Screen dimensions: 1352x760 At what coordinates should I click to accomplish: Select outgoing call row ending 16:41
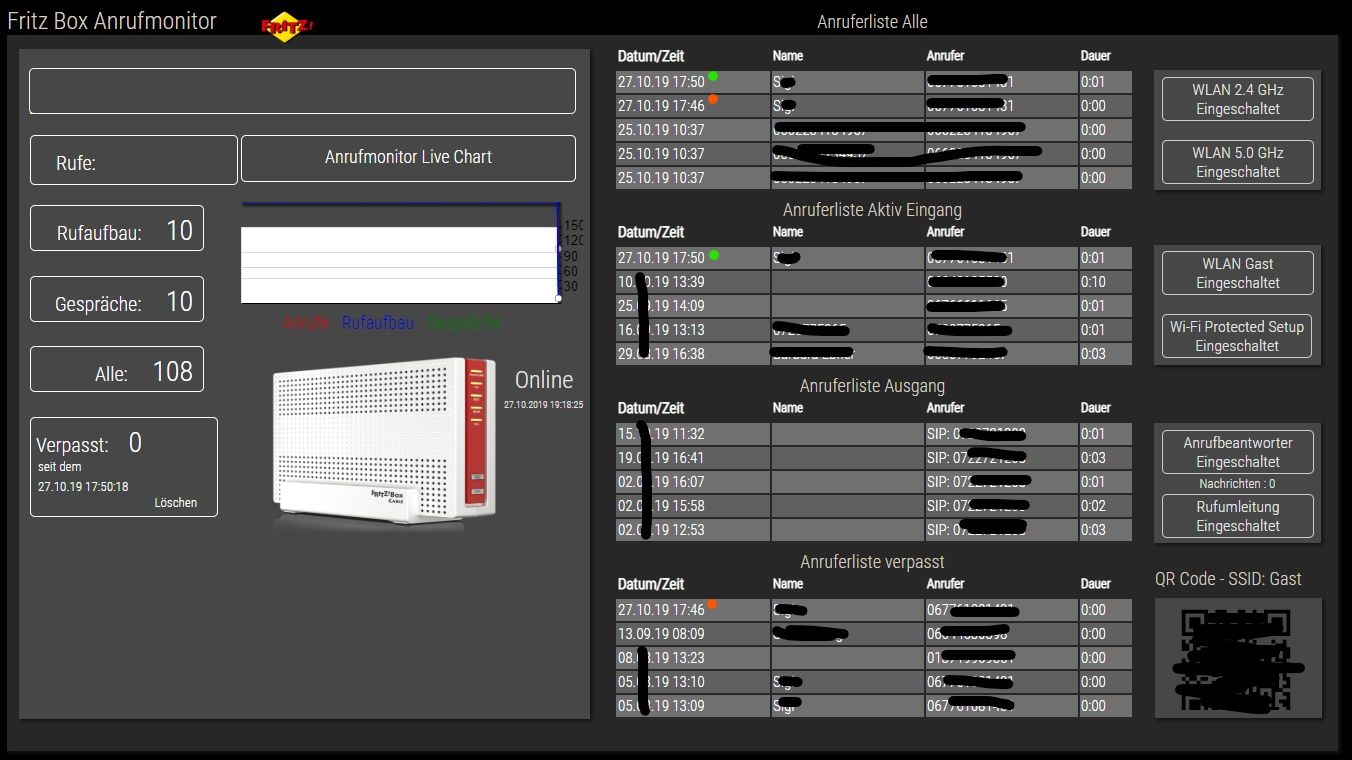(874, 458)
